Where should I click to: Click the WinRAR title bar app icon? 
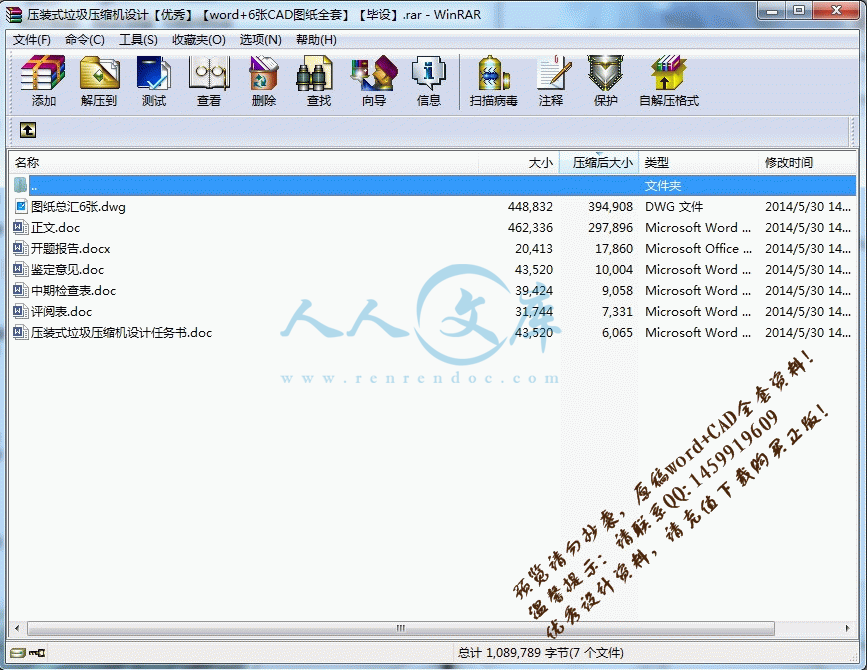point(13,14)
